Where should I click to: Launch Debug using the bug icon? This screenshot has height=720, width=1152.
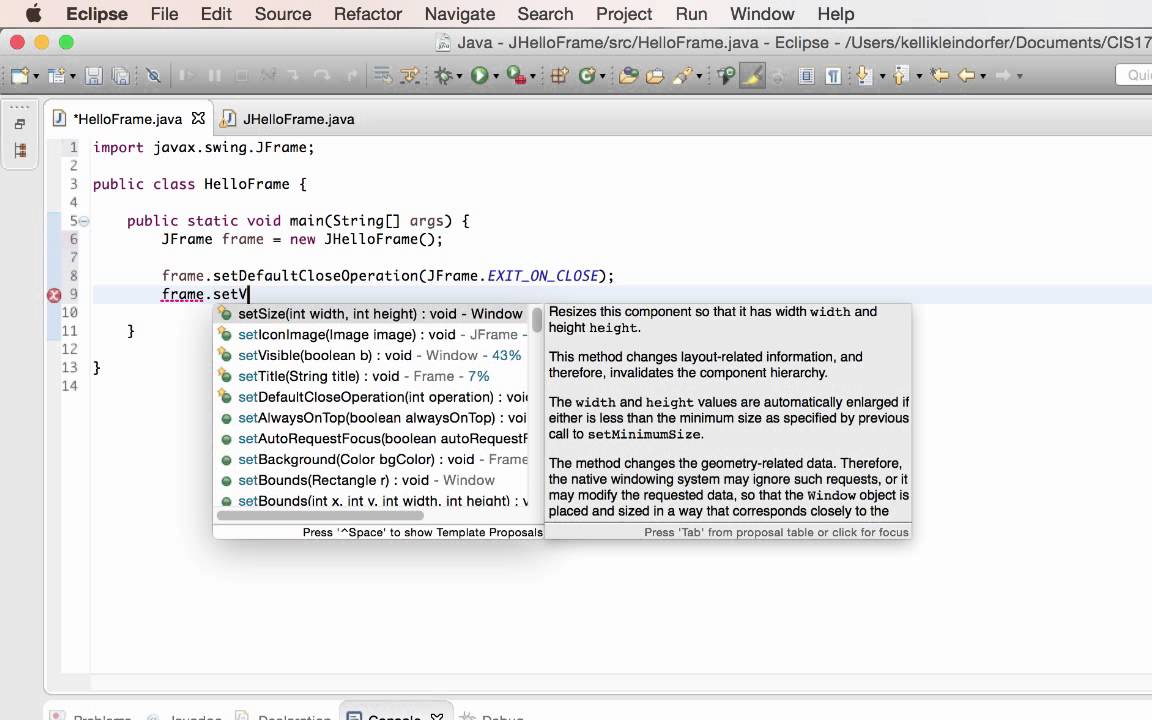click(x=443, y=75)
